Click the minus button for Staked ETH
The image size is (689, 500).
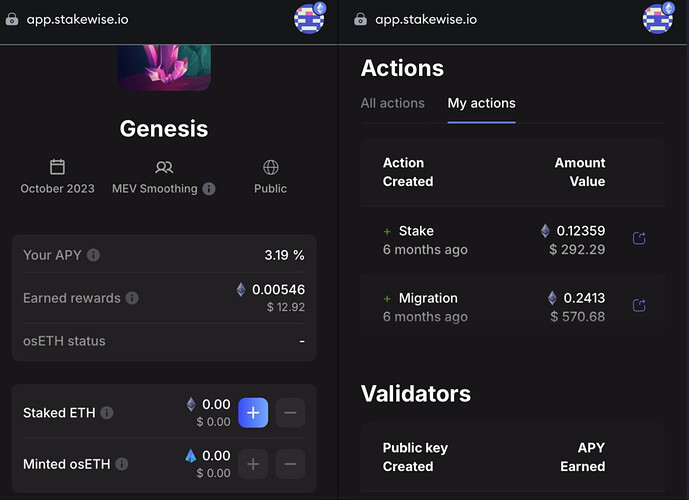click(x=290, y=413)
